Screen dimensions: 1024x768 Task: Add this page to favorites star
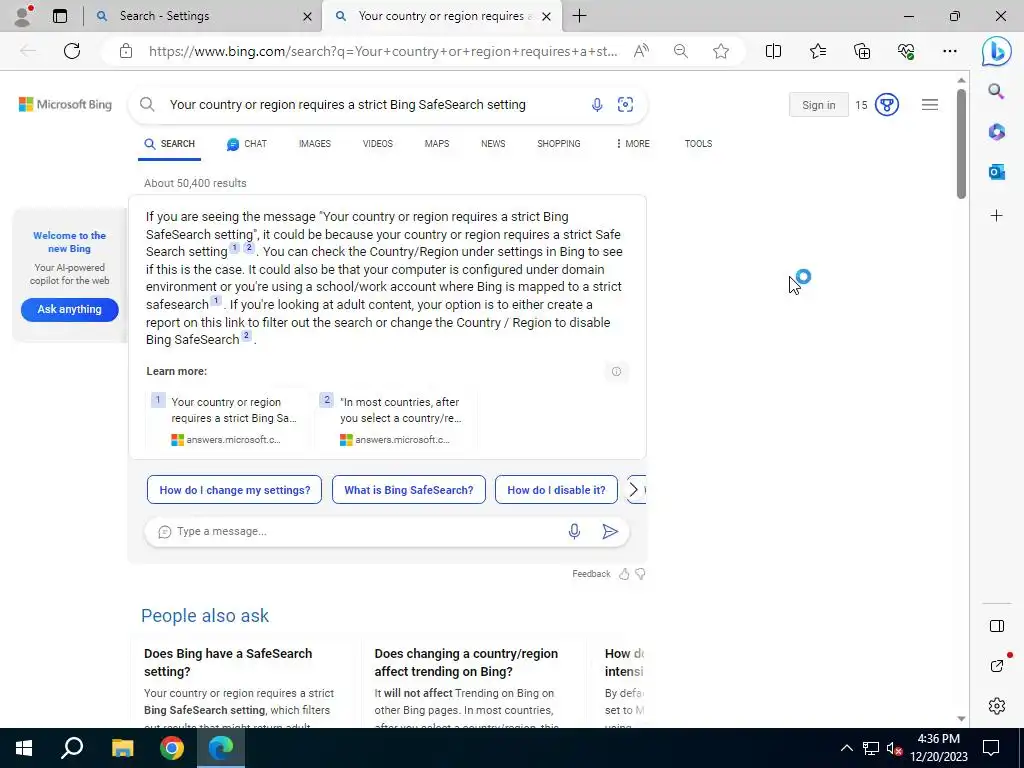(x=721, y=51)
